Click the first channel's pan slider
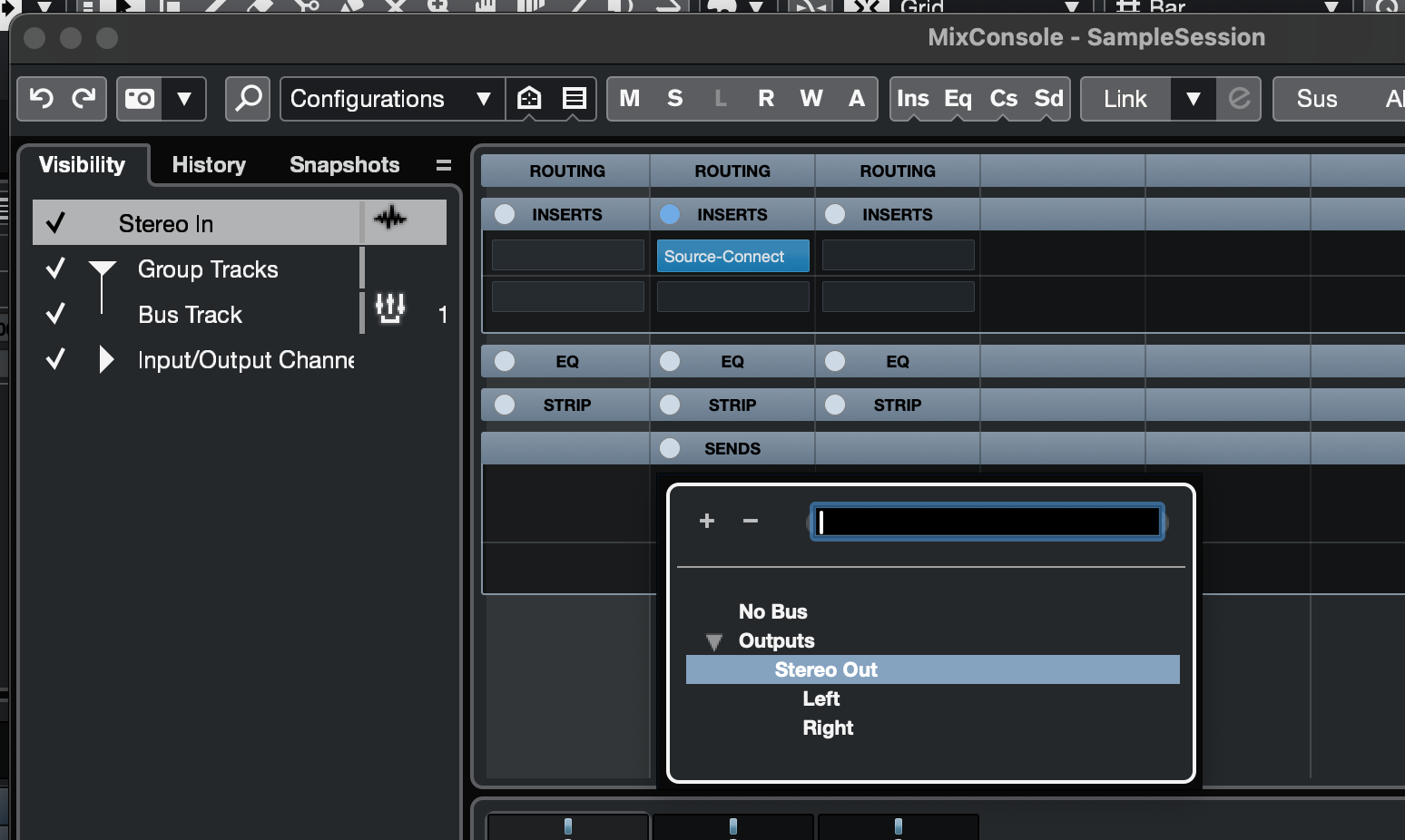The height and width of the screenshot is (840, 1405). click(x=568, y=826)
